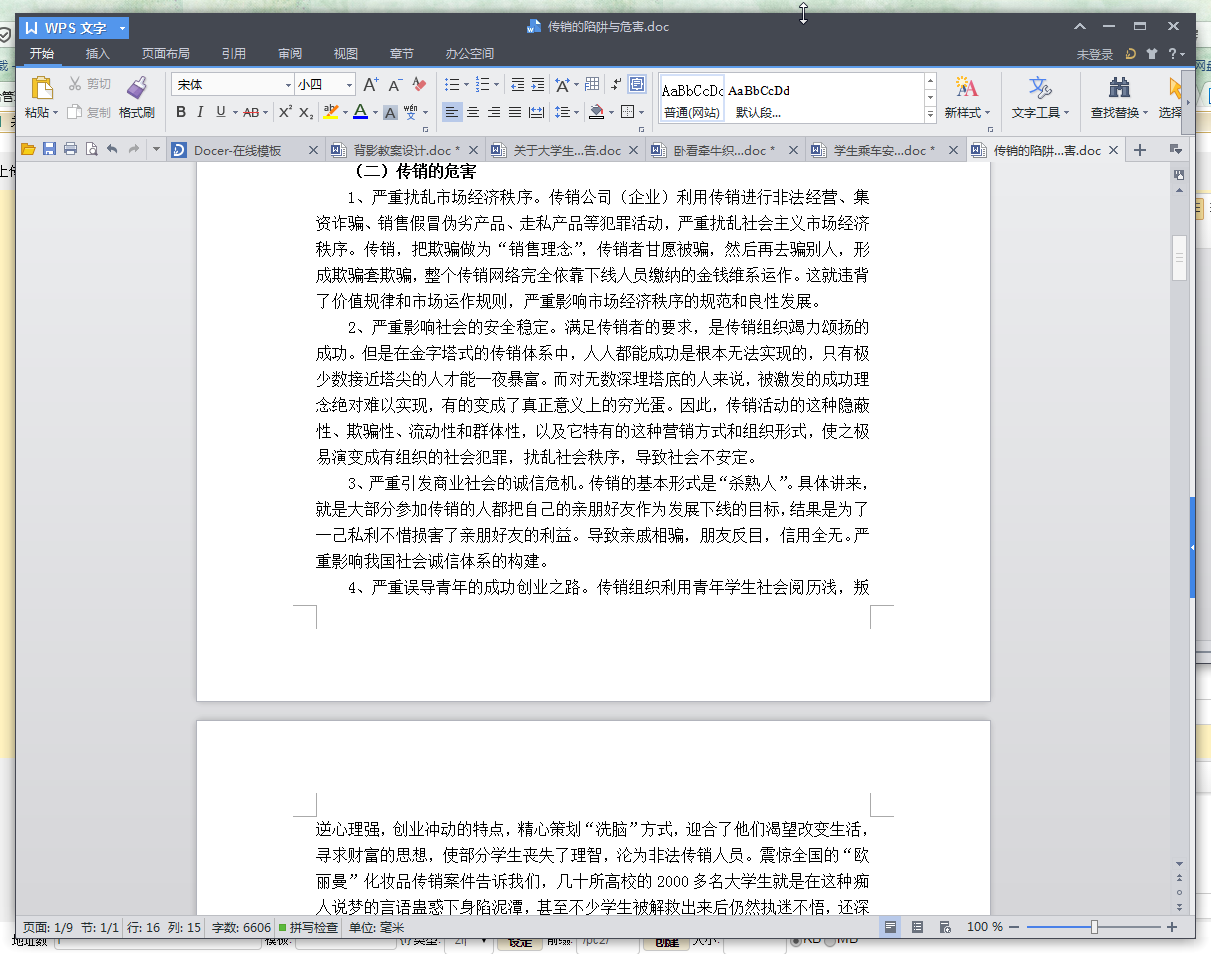Open the 文字工具 button
The width and height of the screenshot is (1211, 954).
1040,98
